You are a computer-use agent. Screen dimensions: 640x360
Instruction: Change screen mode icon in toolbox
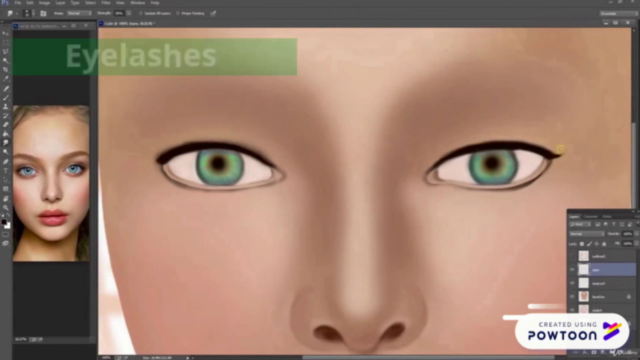click(6, 243)
